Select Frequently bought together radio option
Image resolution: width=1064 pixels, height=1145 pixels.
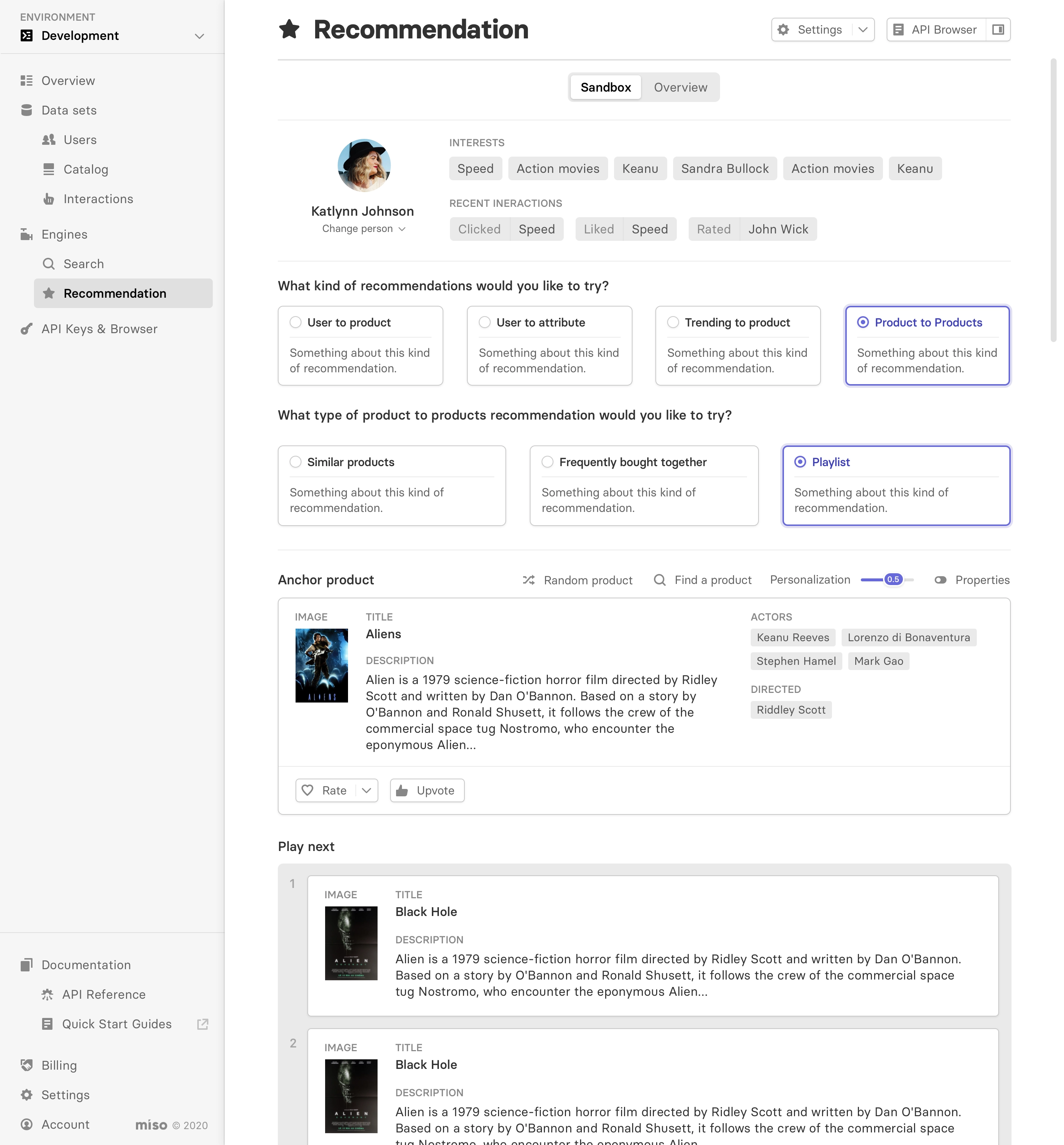[x=548, y=462]
